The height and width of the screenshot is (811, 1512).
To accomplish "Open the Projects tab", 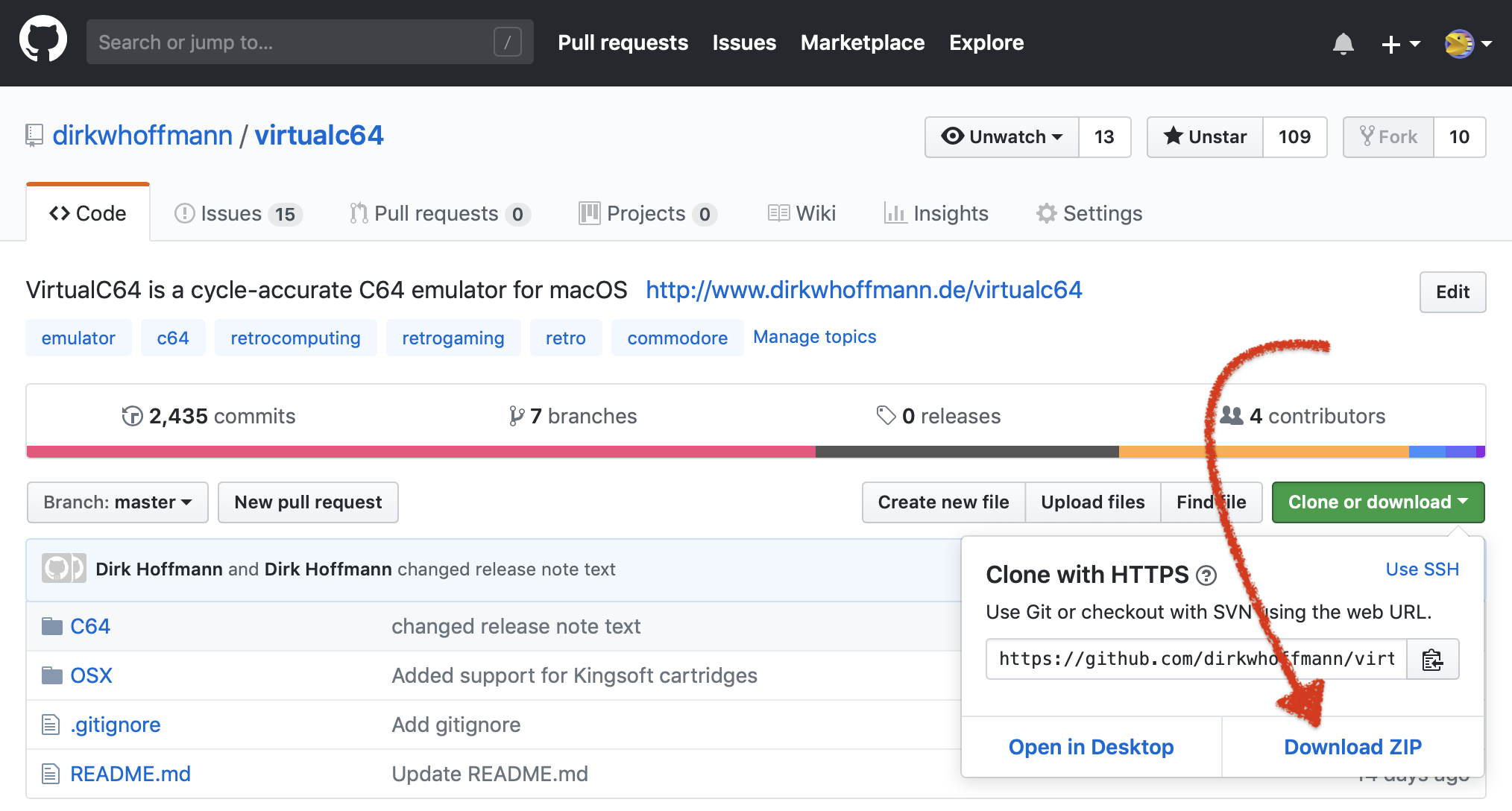I will [x=648, y=214].
